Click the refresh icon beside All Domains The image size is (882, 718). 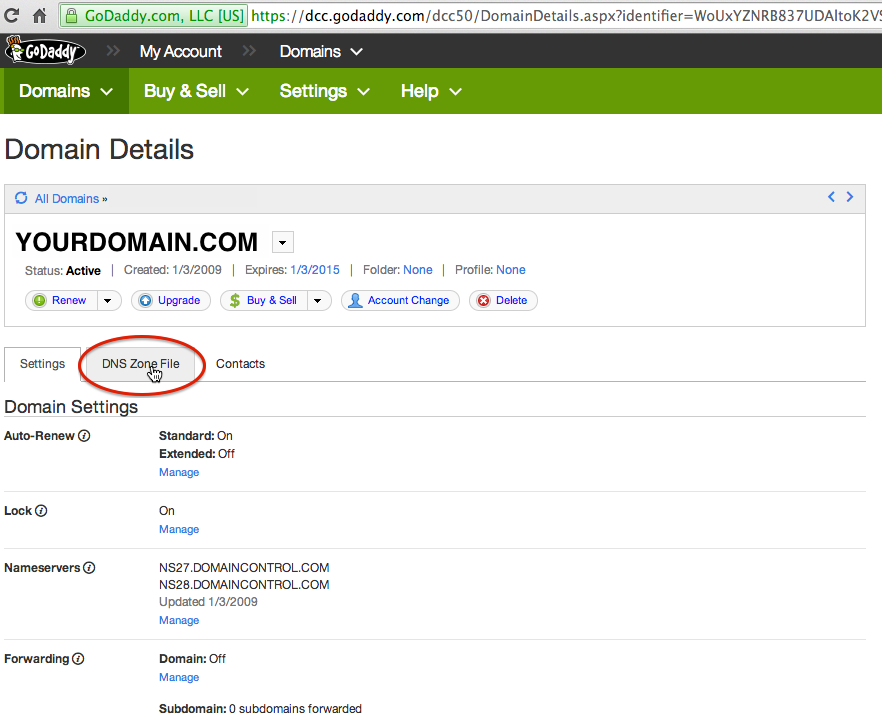[x=21, y=198]
